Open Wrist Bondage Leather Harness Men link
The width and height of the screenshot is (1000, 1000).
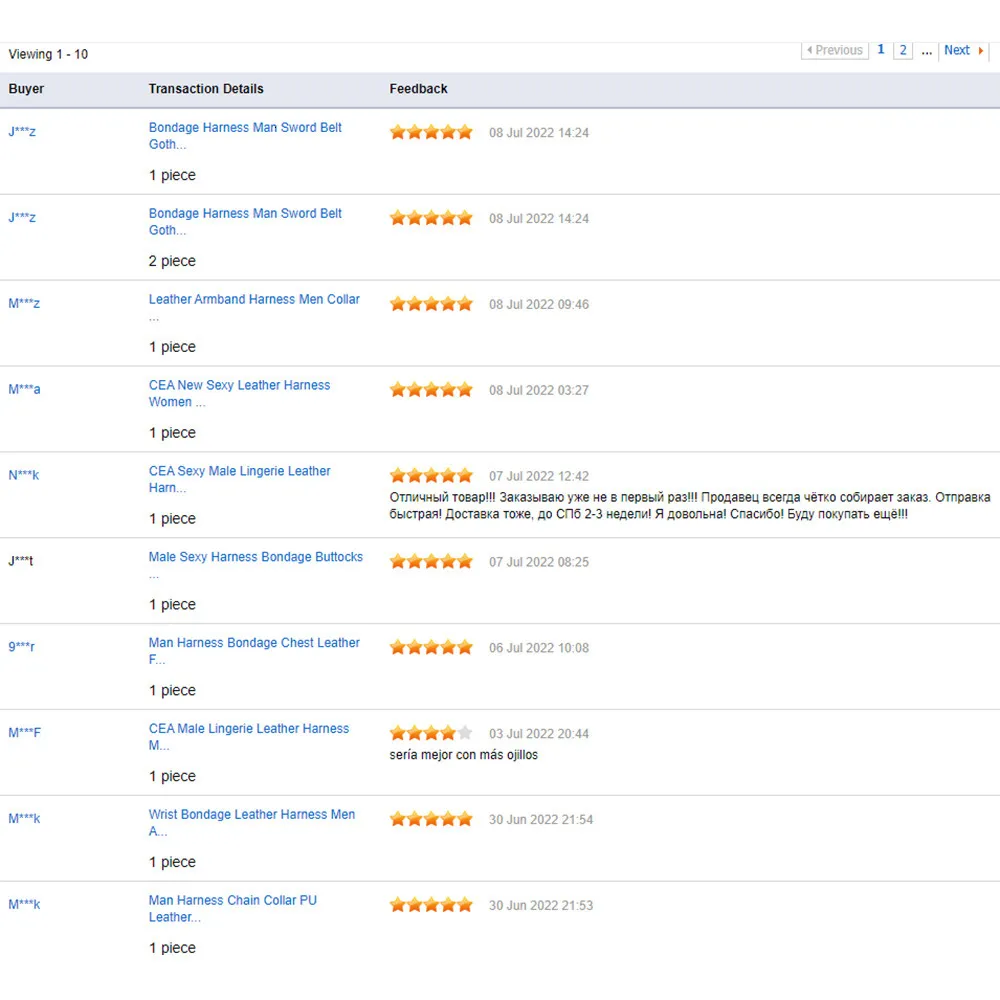[251, 815]
